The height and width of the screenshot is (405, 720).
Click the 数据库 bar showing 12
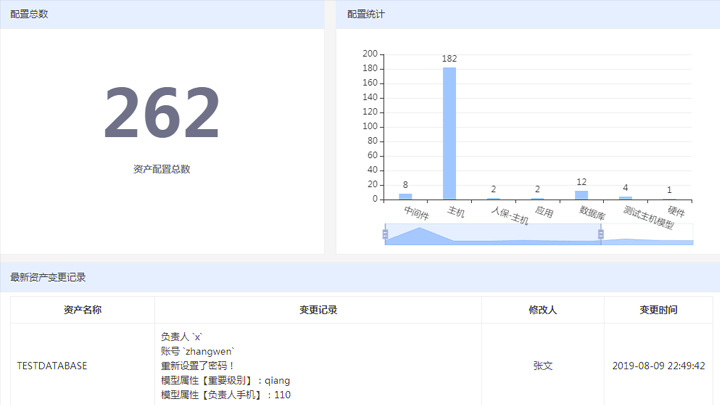coord(581,195)
